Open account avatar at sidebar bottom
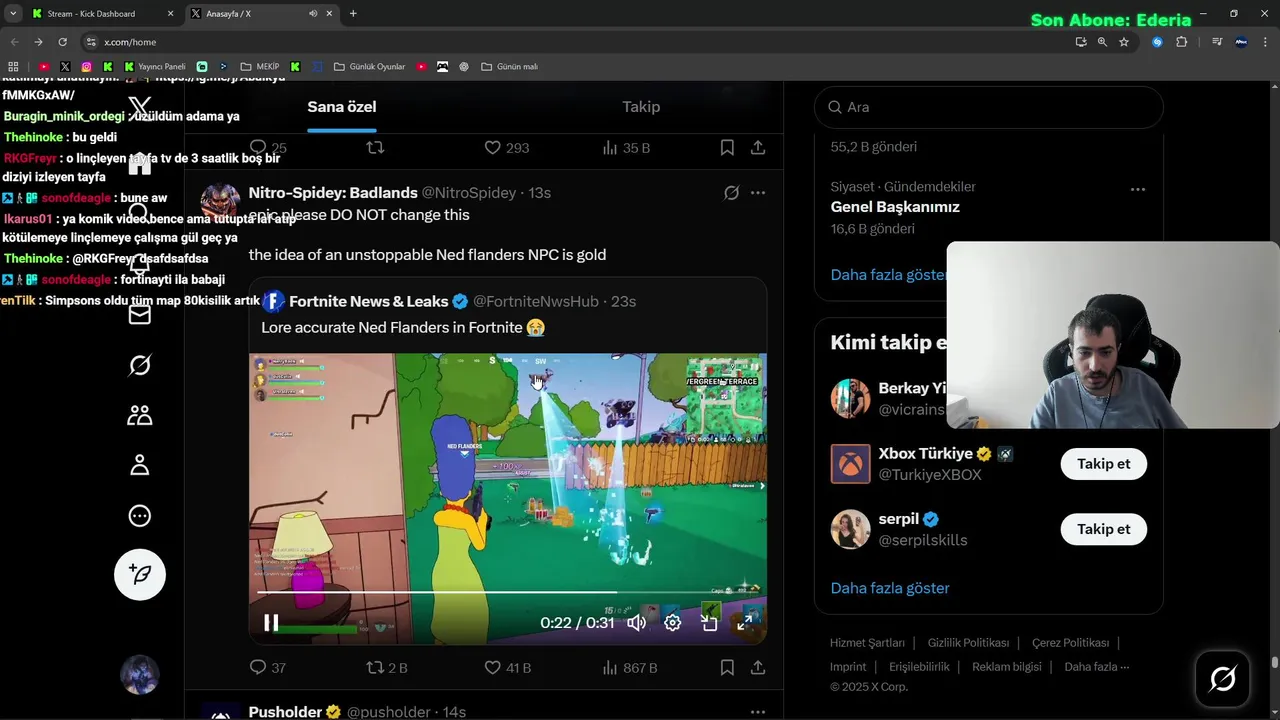Screen dimensions: 1280x720 140,675
